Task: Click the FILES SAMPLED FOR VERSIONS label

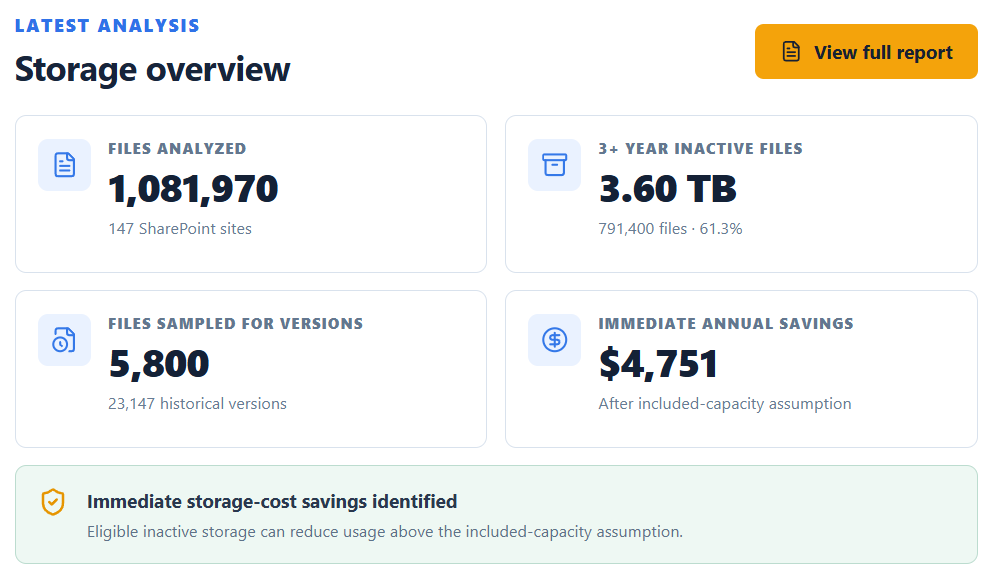Action: [x=236, y=323]
